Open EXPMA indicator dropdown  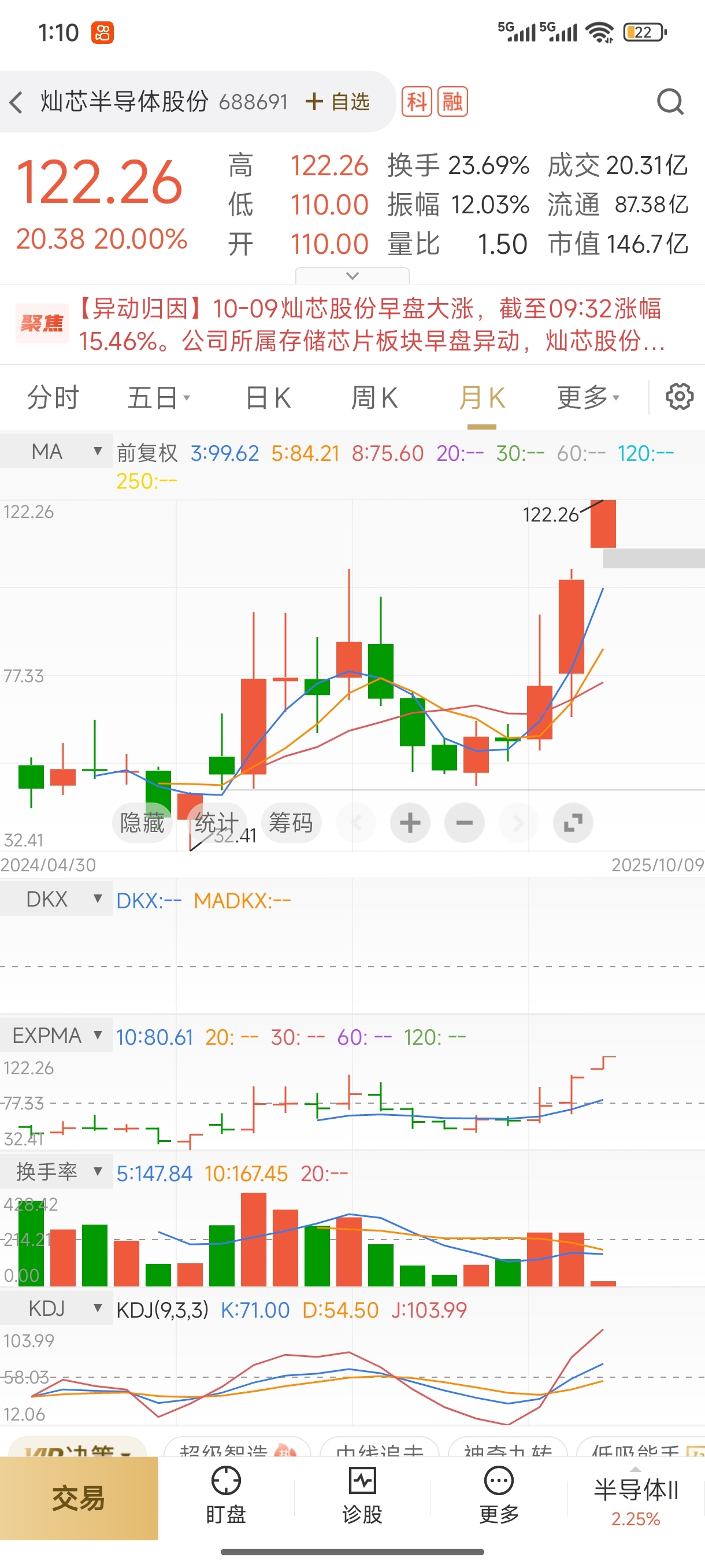(x=56, y=1035)
